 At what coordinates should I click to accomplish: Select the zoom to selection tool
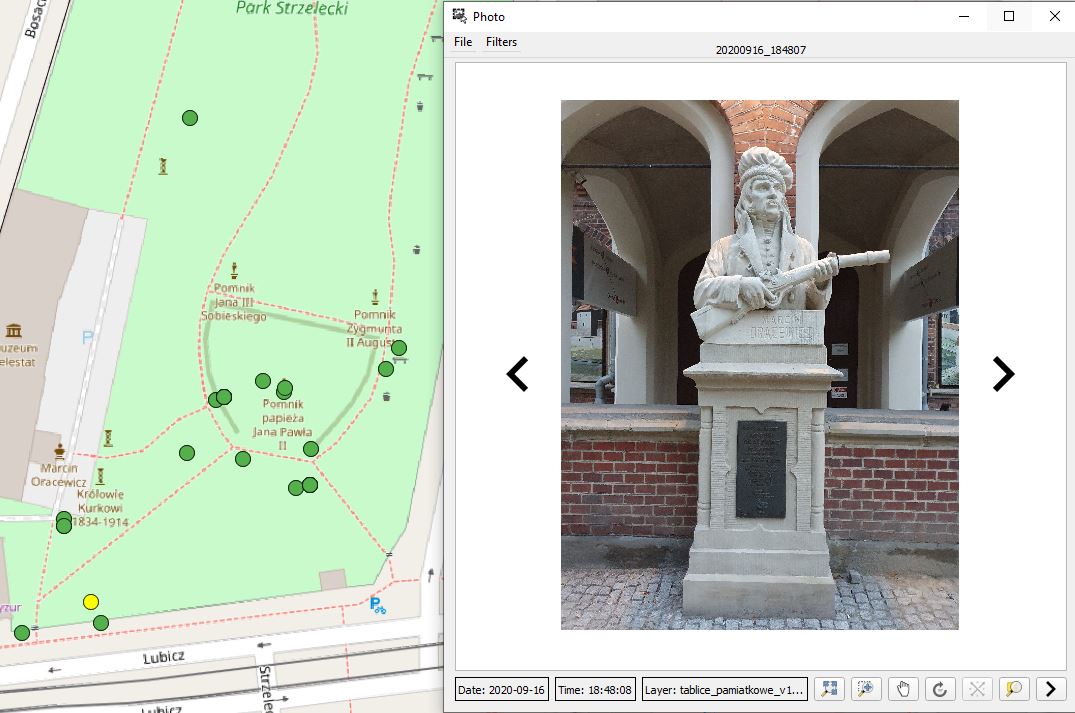(865, 689)
